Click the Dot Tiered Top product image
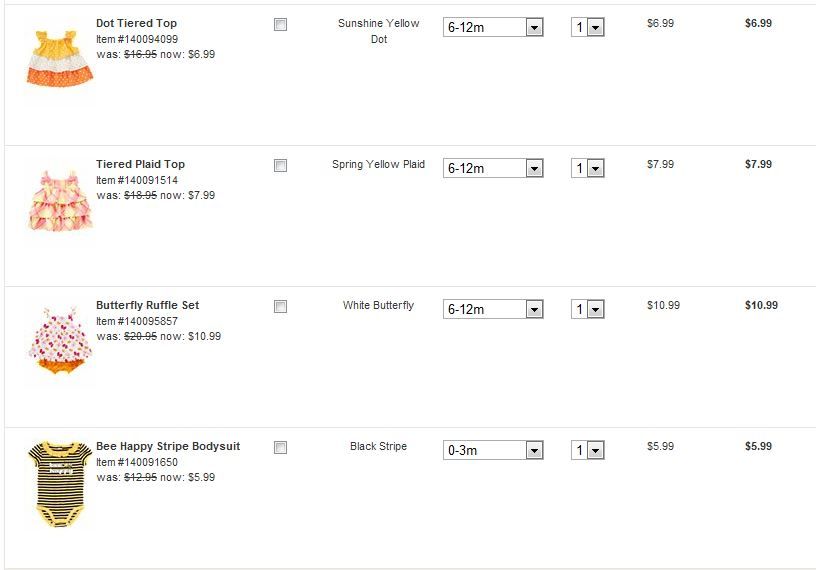The width and height of the screenshot is (816, 570). click(58, 58)
